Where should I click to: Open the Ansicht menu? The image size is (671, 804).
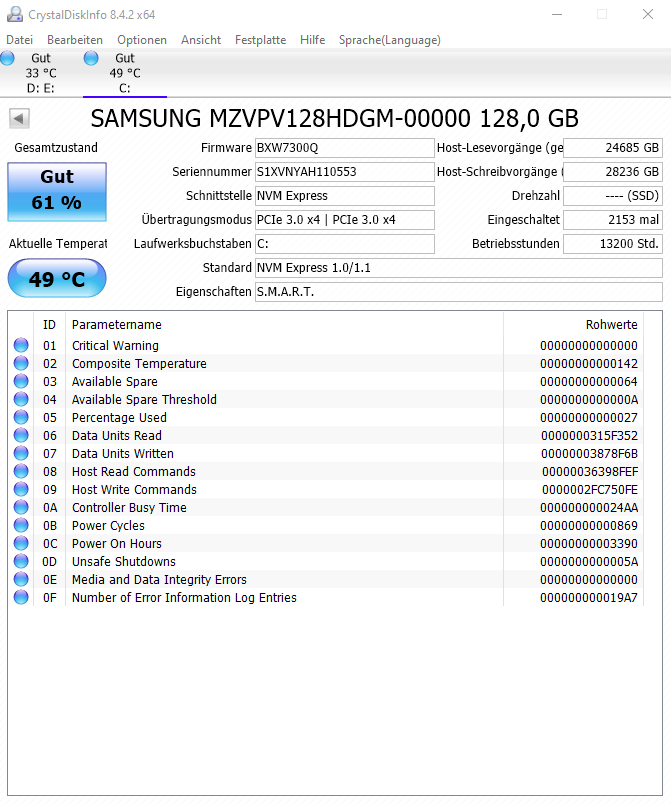click(201, 40)
